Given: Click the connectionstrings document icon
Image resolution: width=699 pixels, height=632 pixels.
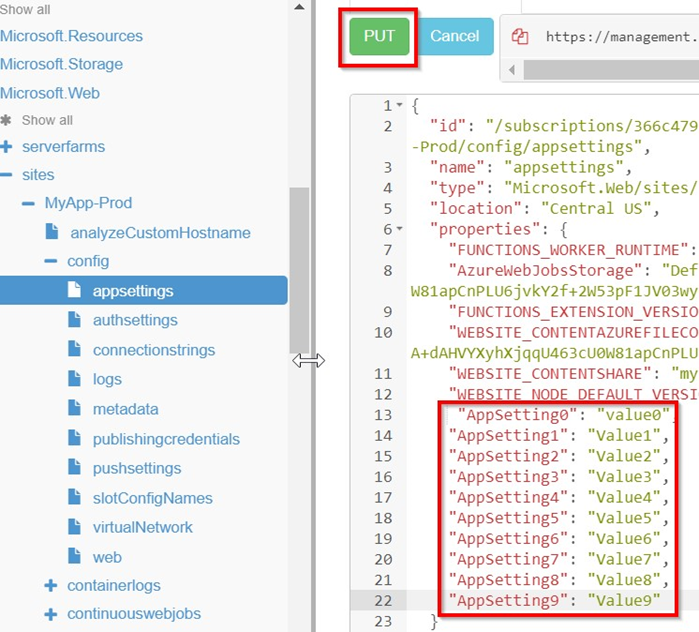Looking at the screenshot, I should click(x=74, y=350).
